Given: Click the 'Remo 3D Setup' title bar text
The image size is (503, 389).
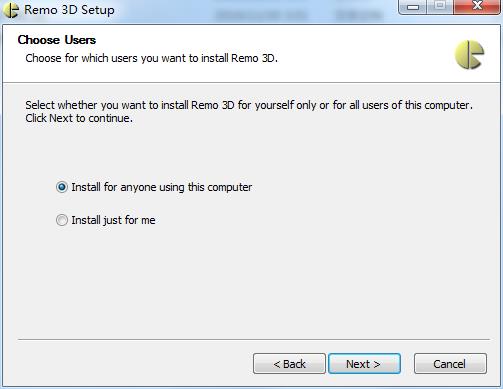Looking at the screenshot, I should 69,10.
